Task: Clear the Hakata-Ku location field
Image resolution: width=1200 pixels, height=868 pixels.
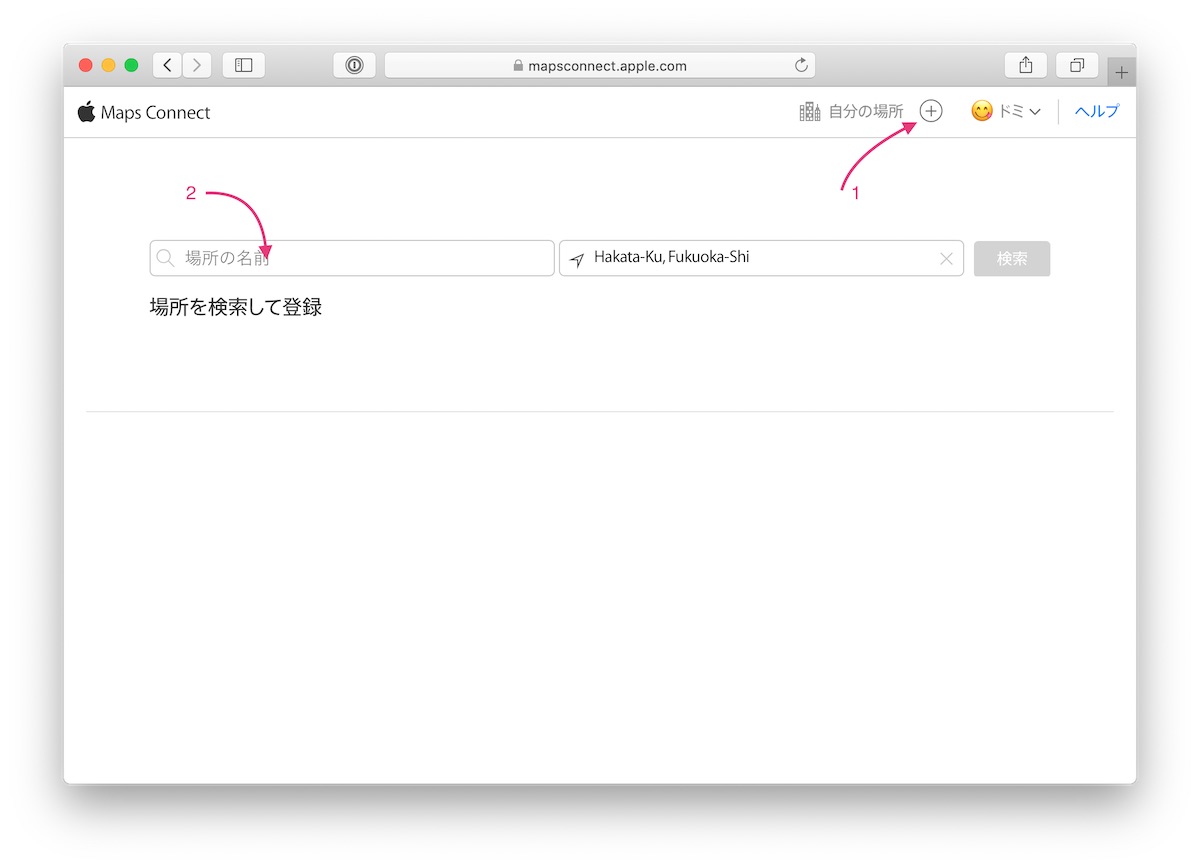Action: 946,259
